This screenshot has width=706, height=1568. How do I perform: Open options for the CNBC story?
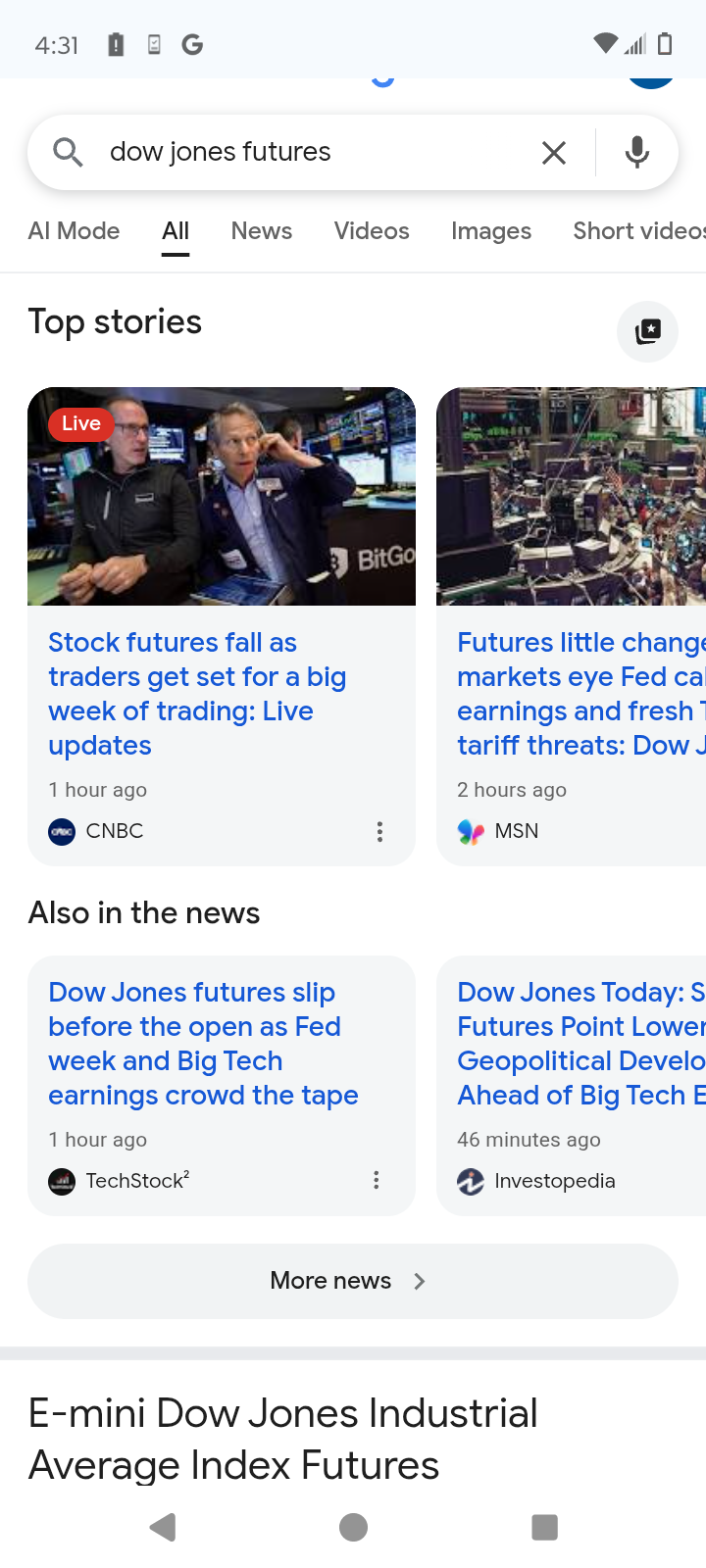pos(379,832)
